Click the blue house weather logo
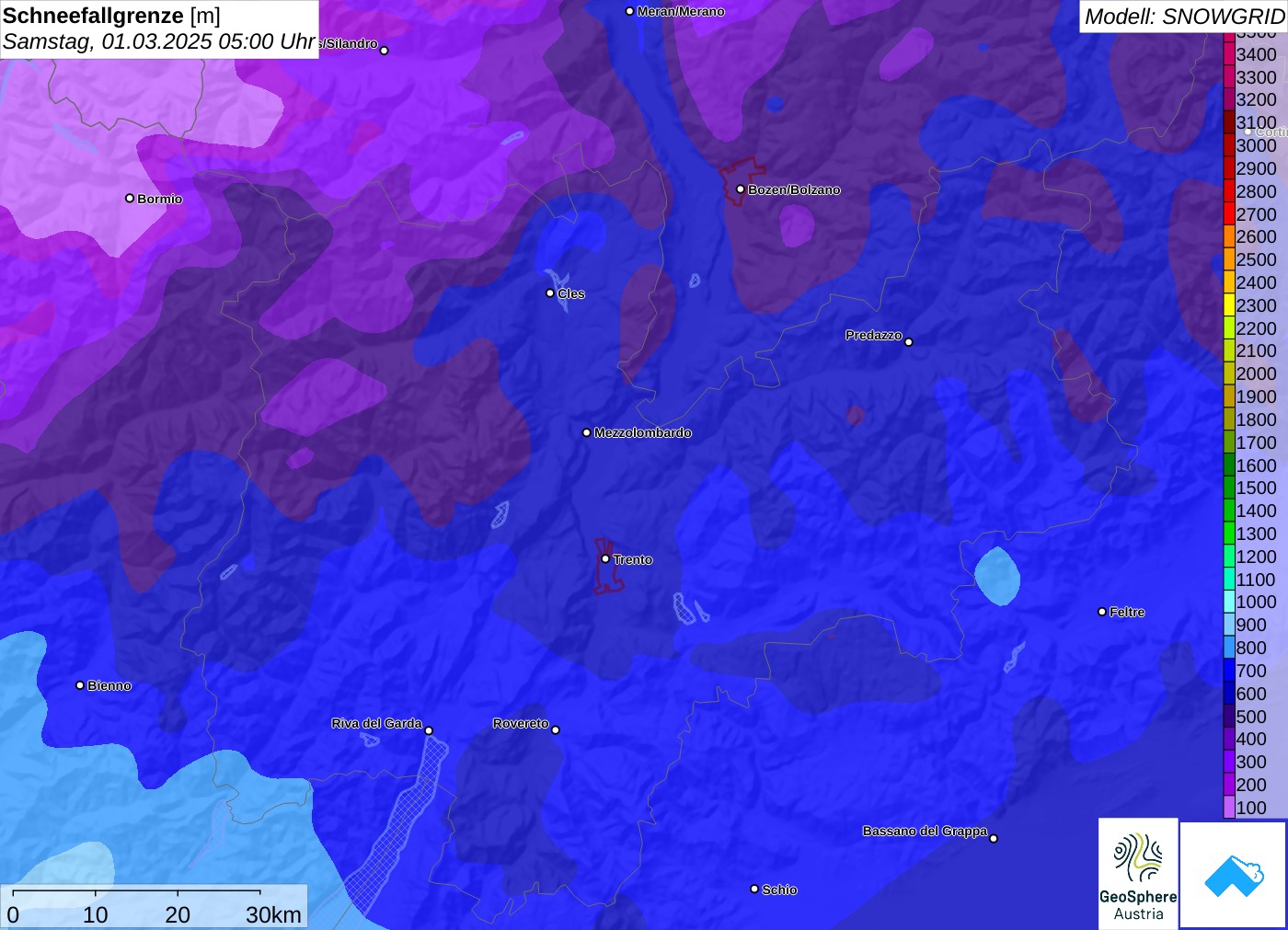This screenshot has height=930, width=1288. 1234,875
